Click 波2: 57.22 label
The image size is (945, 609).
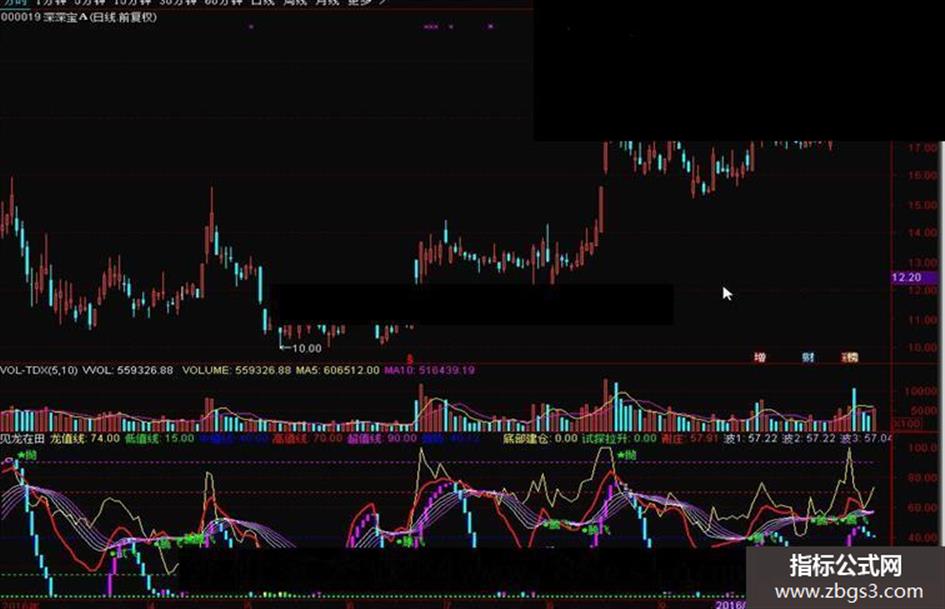point(809,438)
